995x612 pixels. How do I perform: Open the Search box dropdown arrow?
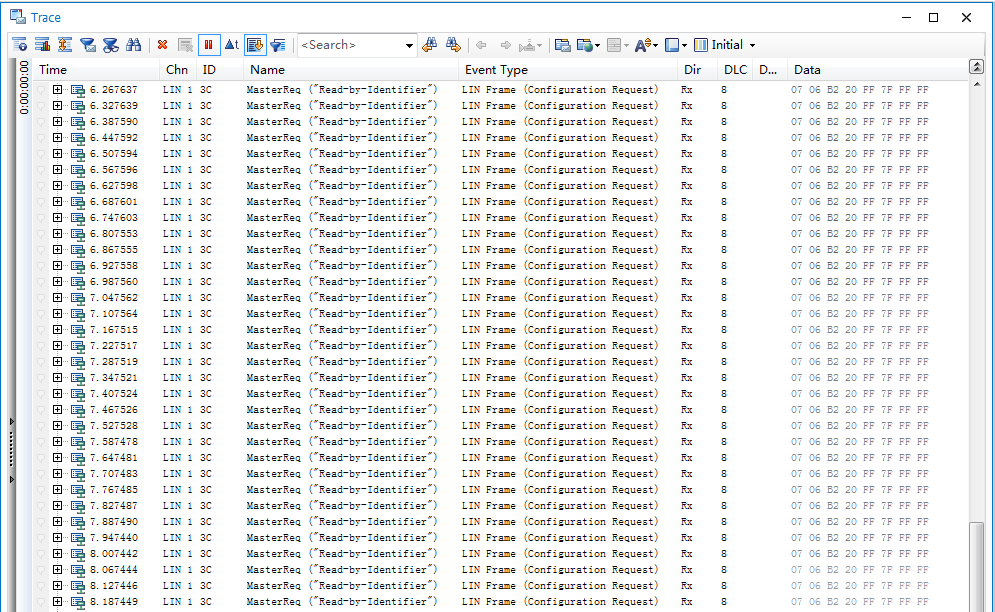pyautogui.click(x=409, y=46)
